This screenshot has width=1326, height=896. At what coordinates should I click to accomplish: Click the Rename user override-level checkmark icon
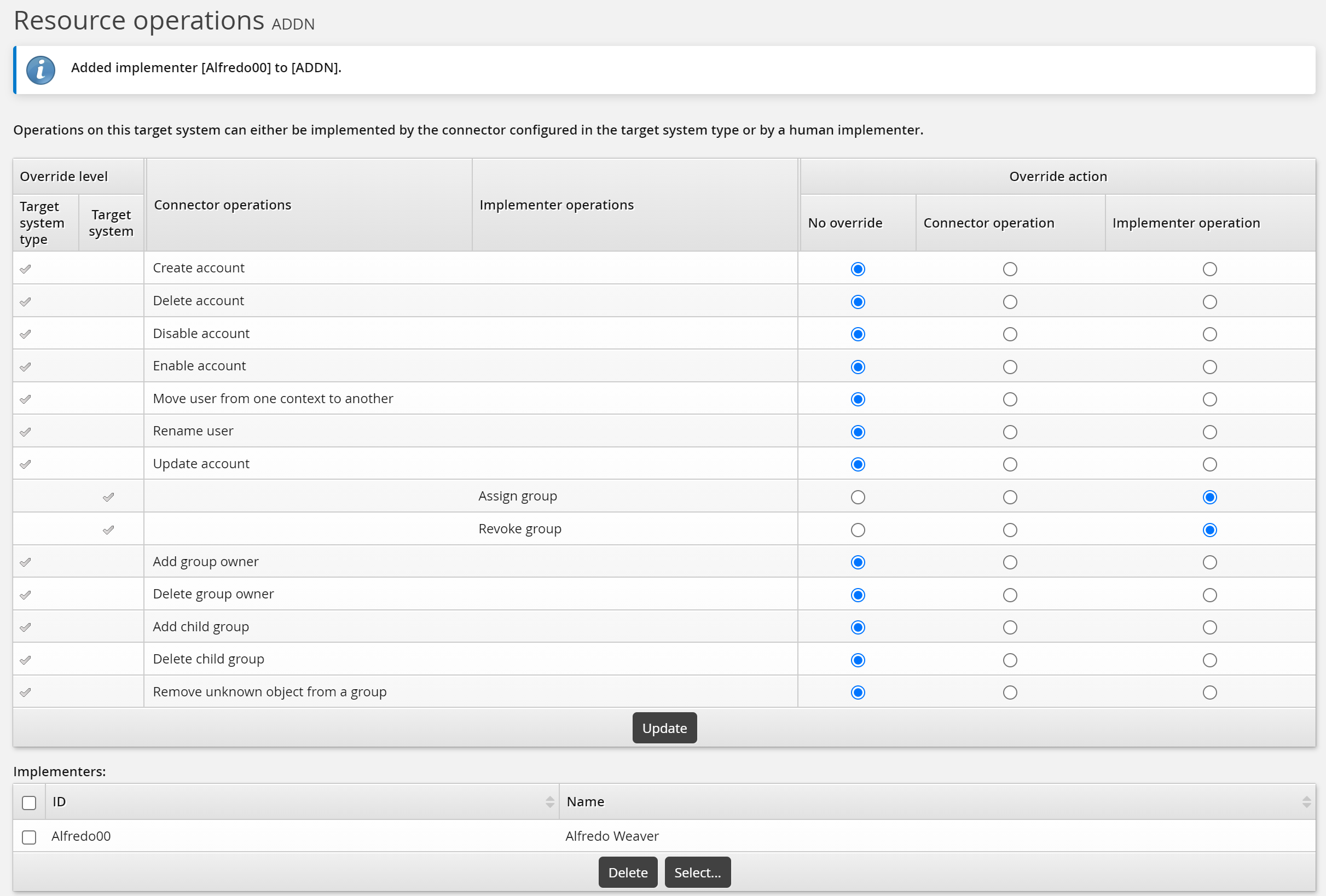(25, 432)
